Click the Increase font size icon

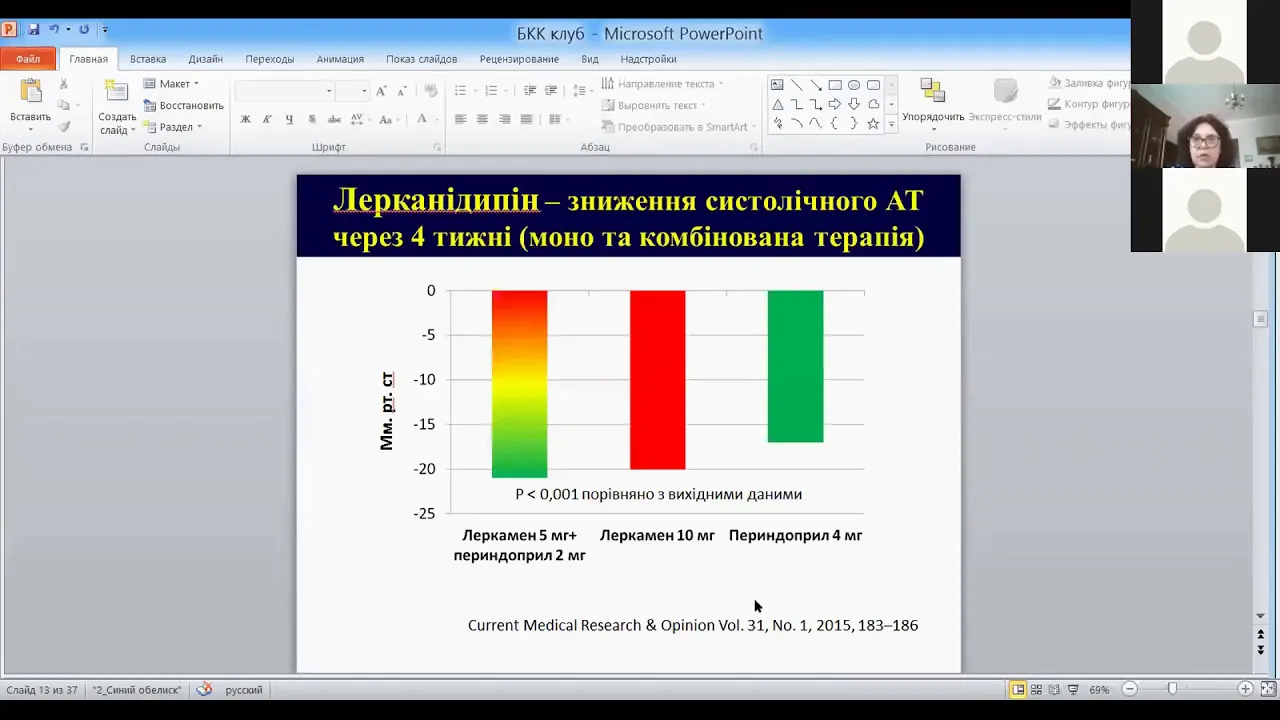coord(381,91)
